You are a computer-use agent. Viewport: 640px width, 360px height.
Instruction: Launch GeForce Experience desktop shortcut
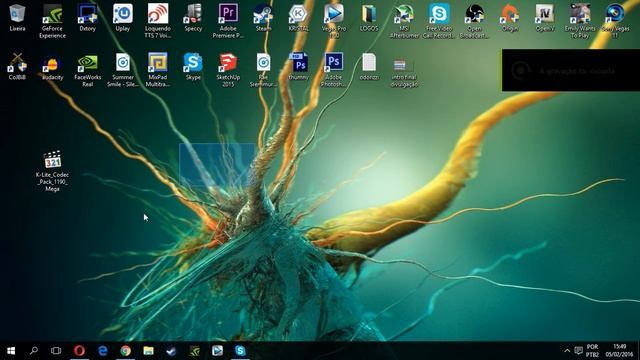point(52,21)
